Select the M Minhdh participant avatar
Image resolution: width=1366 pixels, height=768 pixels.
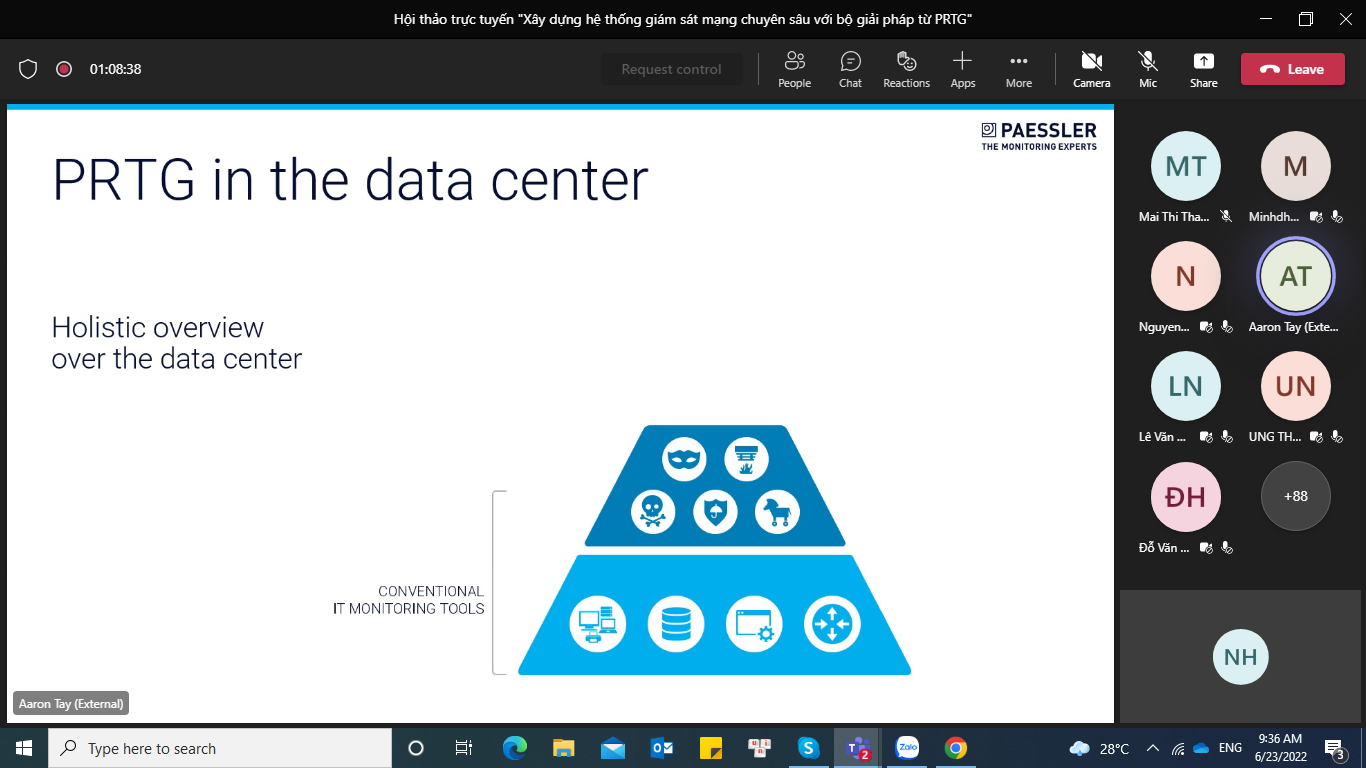click(1295, 166)
